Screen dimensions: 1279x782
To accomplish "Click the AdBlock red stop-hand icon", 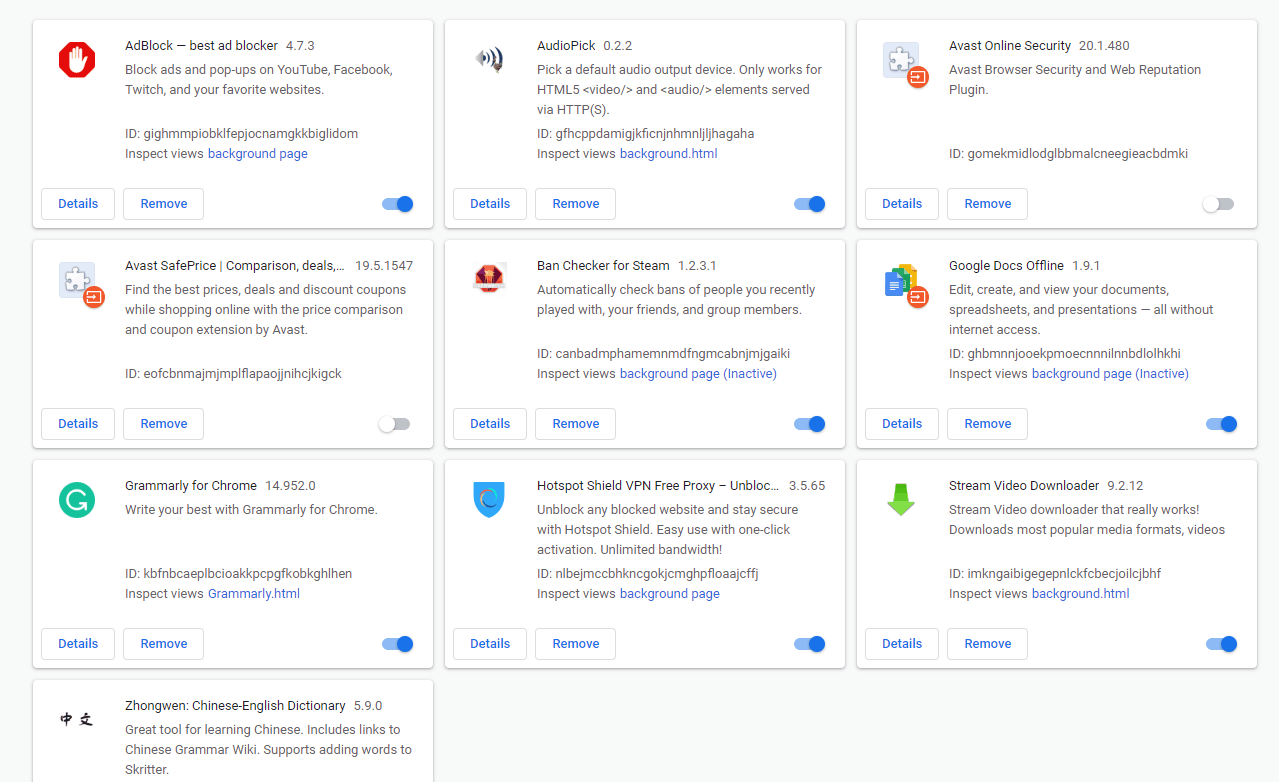I will [76, 60].
